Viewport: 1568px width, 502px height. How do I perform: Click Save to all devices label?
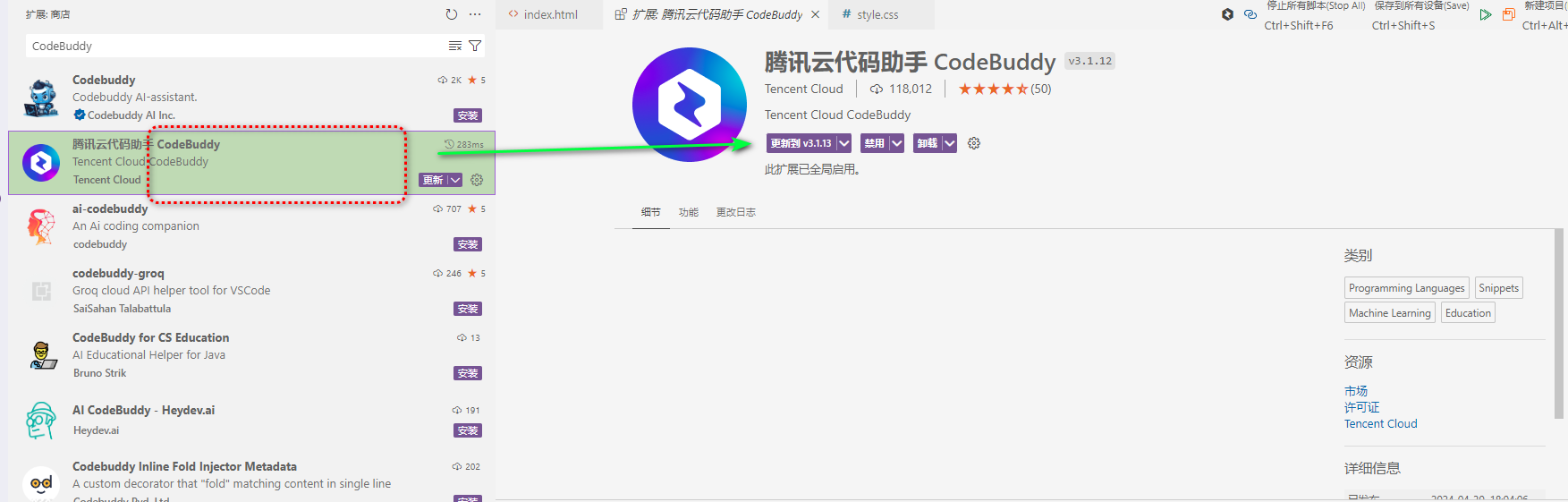1421,5
